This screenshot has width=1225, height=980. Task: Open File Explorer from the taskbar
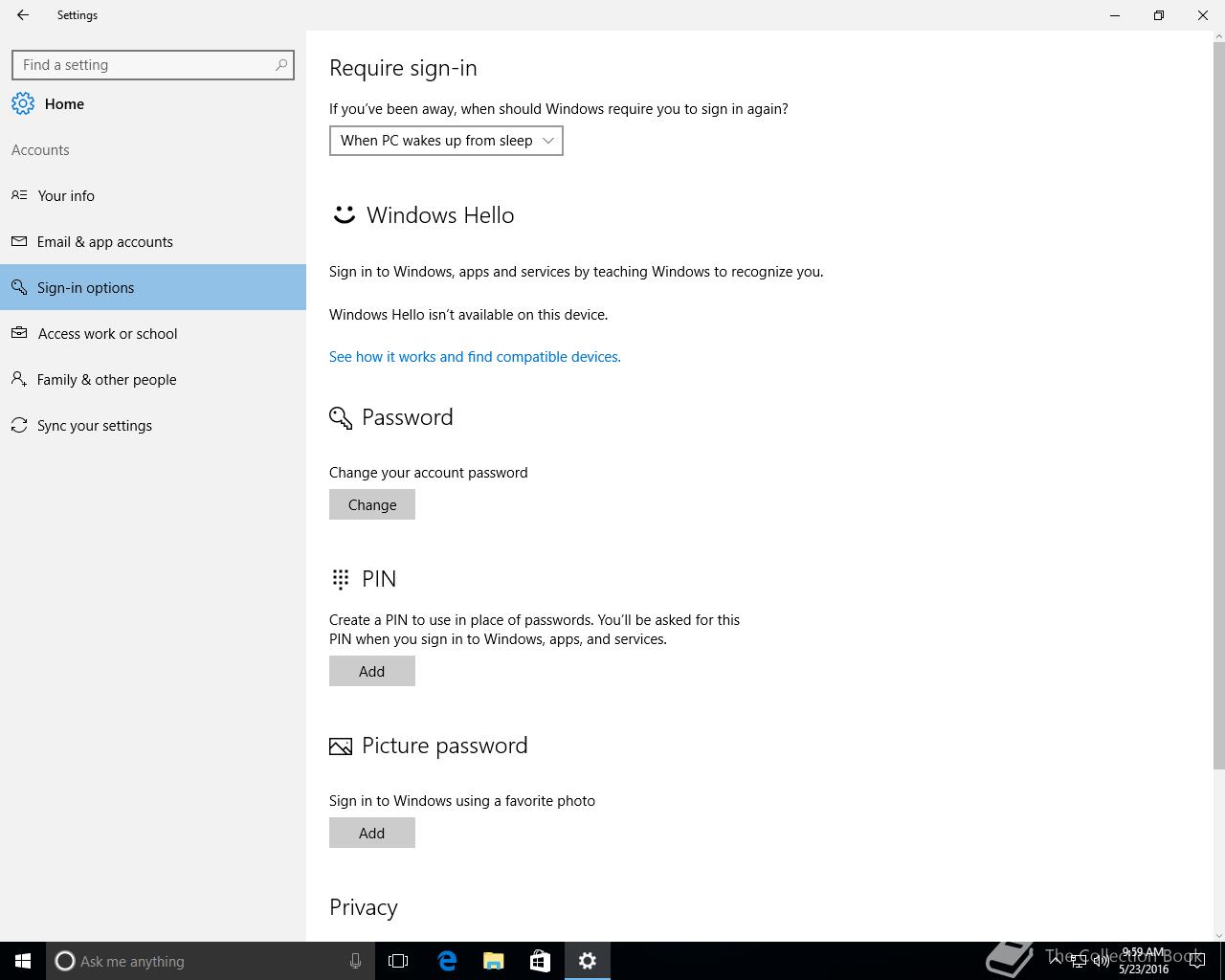[494, 961]
